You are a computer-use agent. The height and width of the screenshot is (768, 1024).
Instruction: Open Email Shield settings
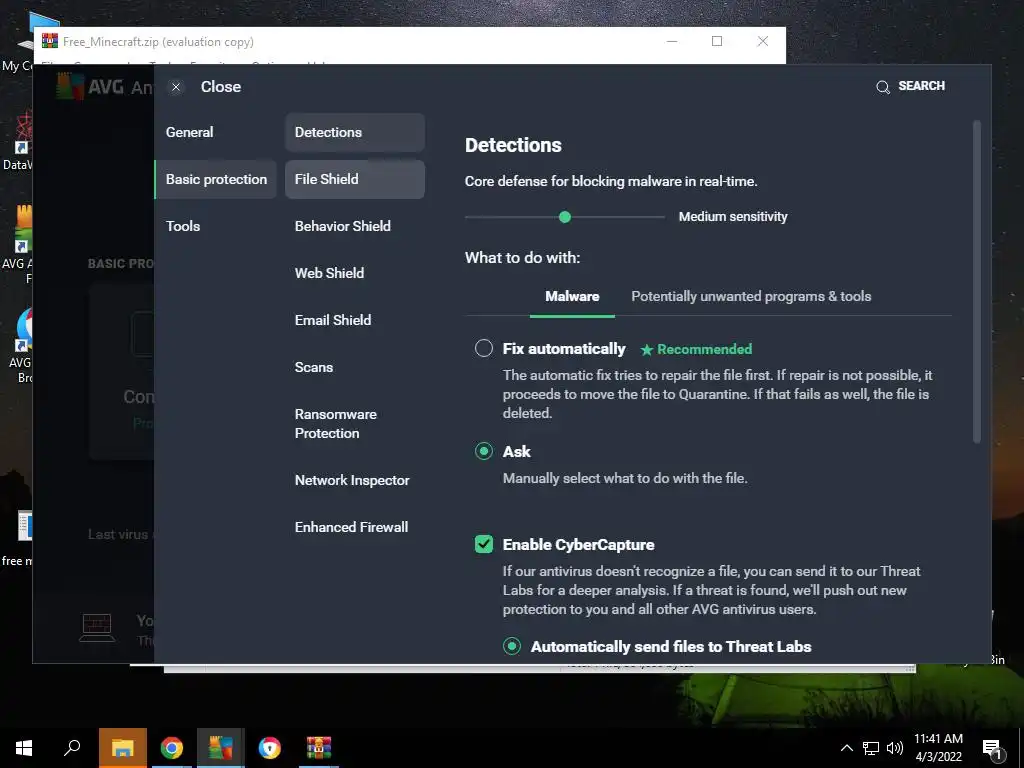click(x=333, y=320)
